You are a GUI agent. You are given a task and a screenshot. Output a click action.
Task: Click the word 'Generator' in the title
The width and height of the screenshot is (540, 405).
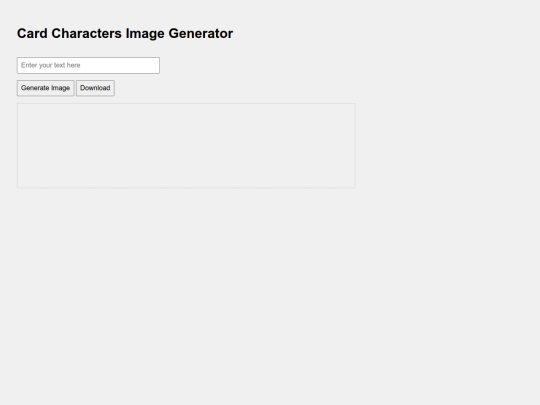pyautogui.click(x=201, y=33)
